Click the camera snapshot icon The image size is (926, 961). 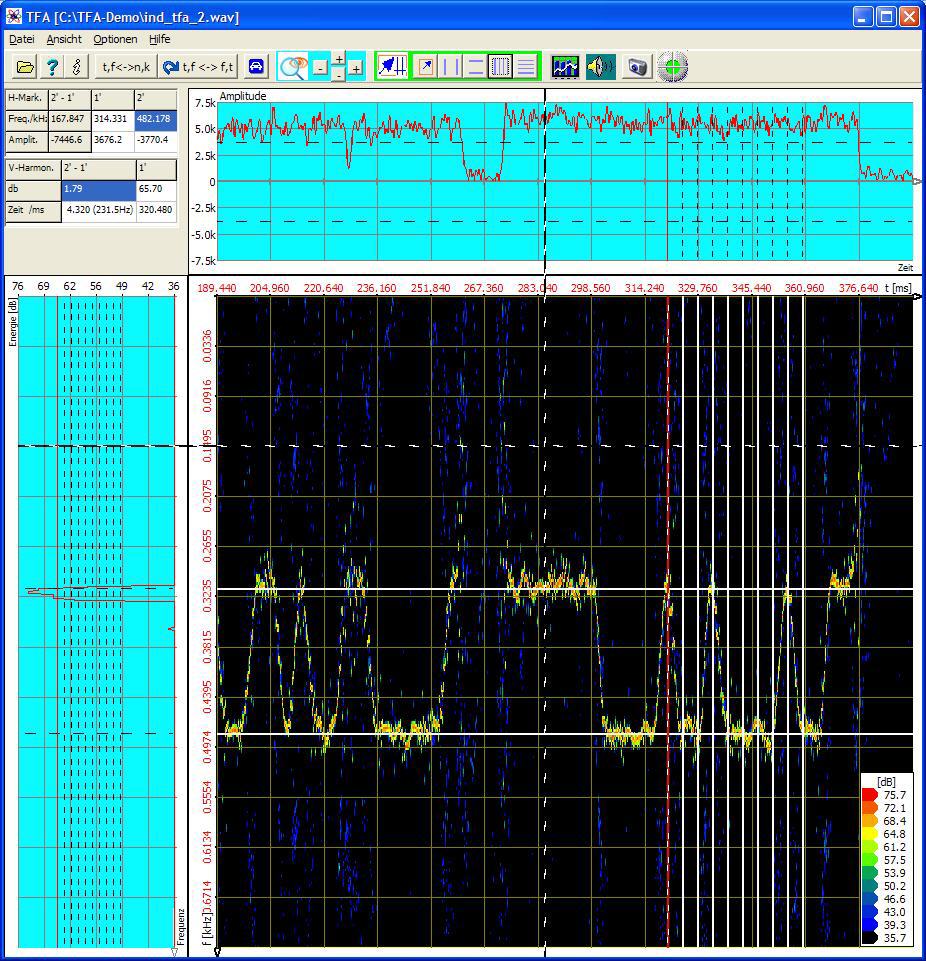point(637,67)
